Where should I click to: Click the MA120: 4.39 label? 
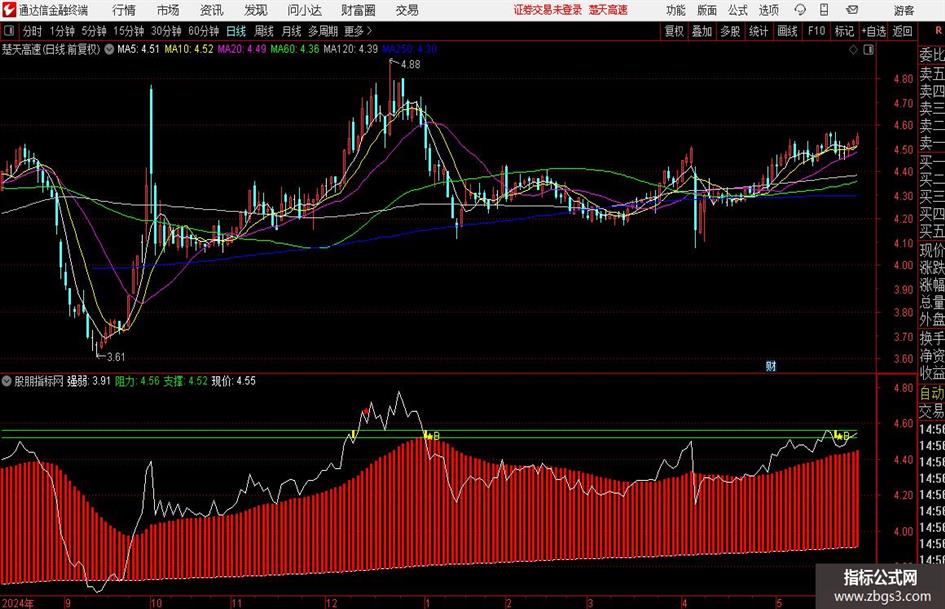(351, 49)
